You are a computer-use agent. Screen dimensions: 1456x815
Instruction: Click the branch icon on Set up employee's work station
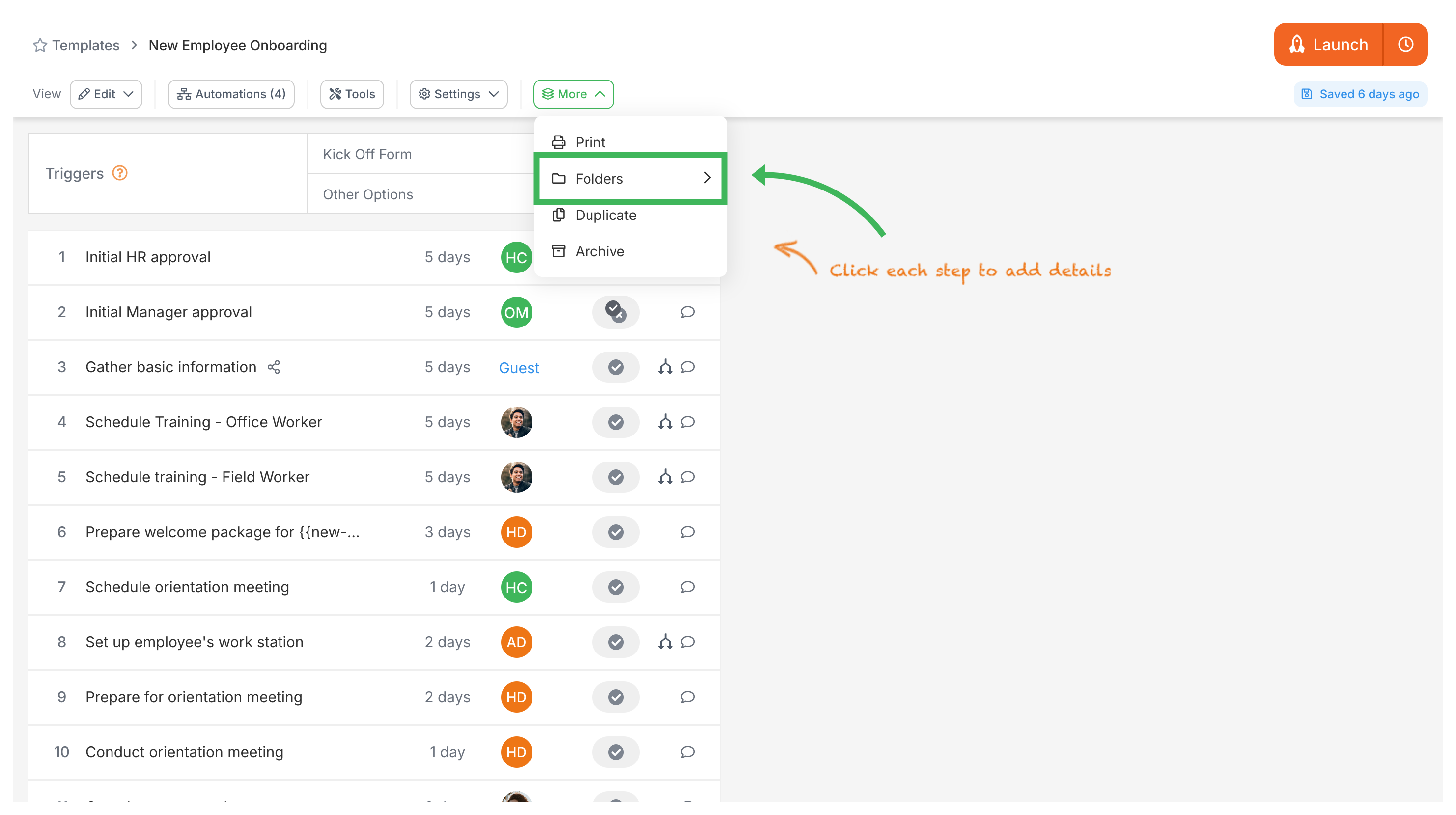665,642
